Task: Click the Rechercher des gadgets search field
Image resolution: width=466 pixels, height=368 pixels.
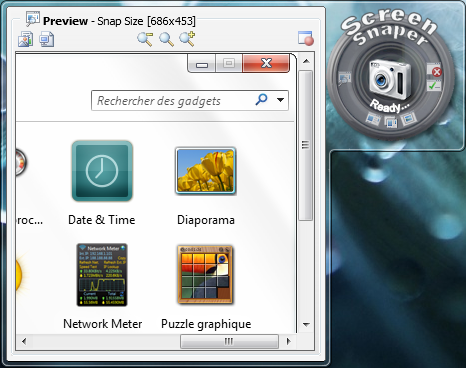Action: [190, 100]
